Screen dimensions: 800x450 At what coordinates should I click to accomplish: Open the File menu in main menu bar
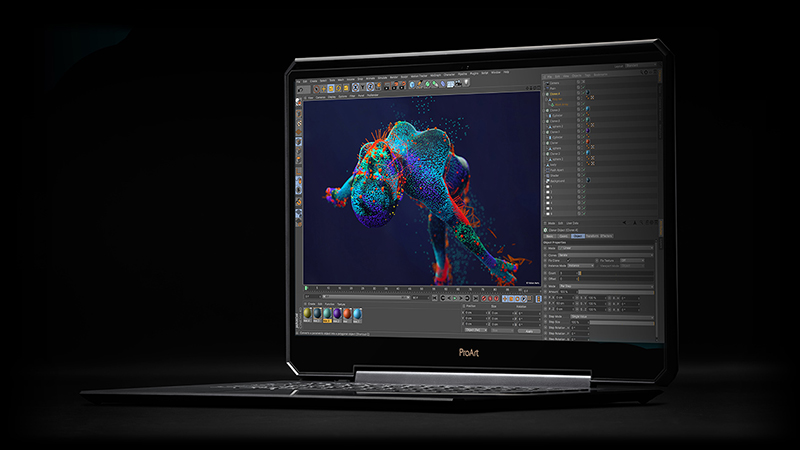[x=298, y=82]
